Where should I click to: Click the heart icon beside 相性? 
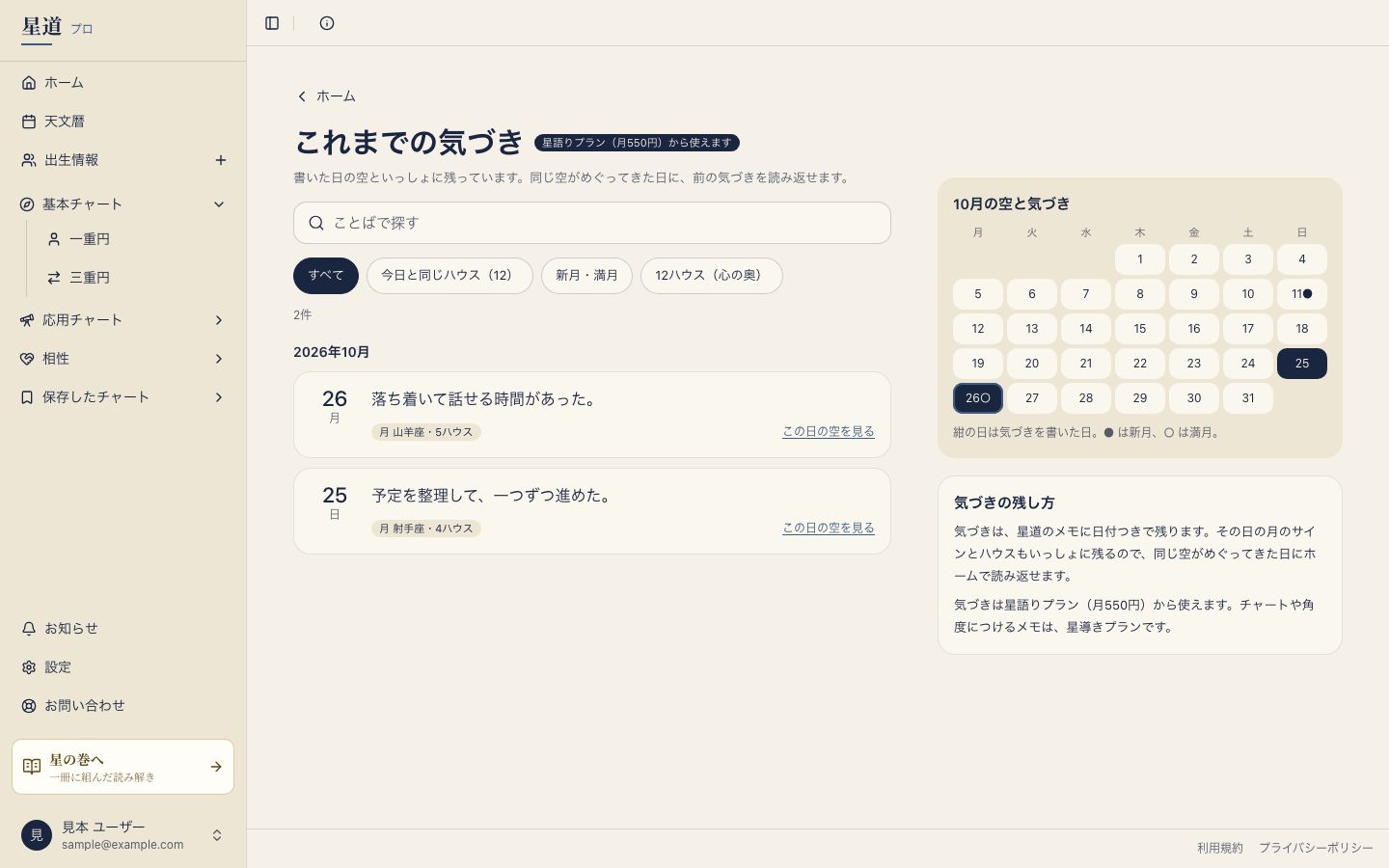27,359
